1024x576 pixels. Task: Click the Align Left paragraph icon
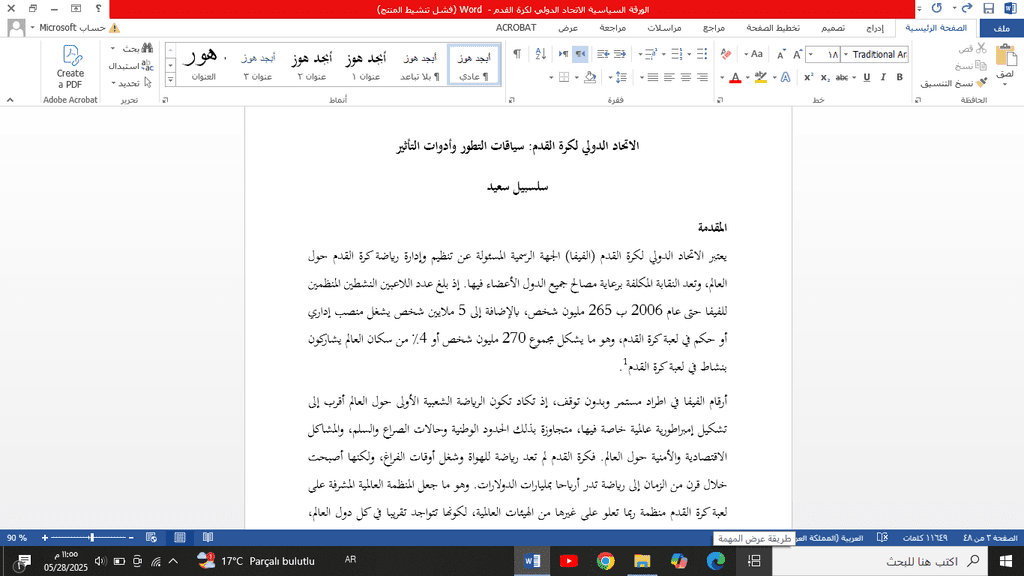[x=669, y=77]
